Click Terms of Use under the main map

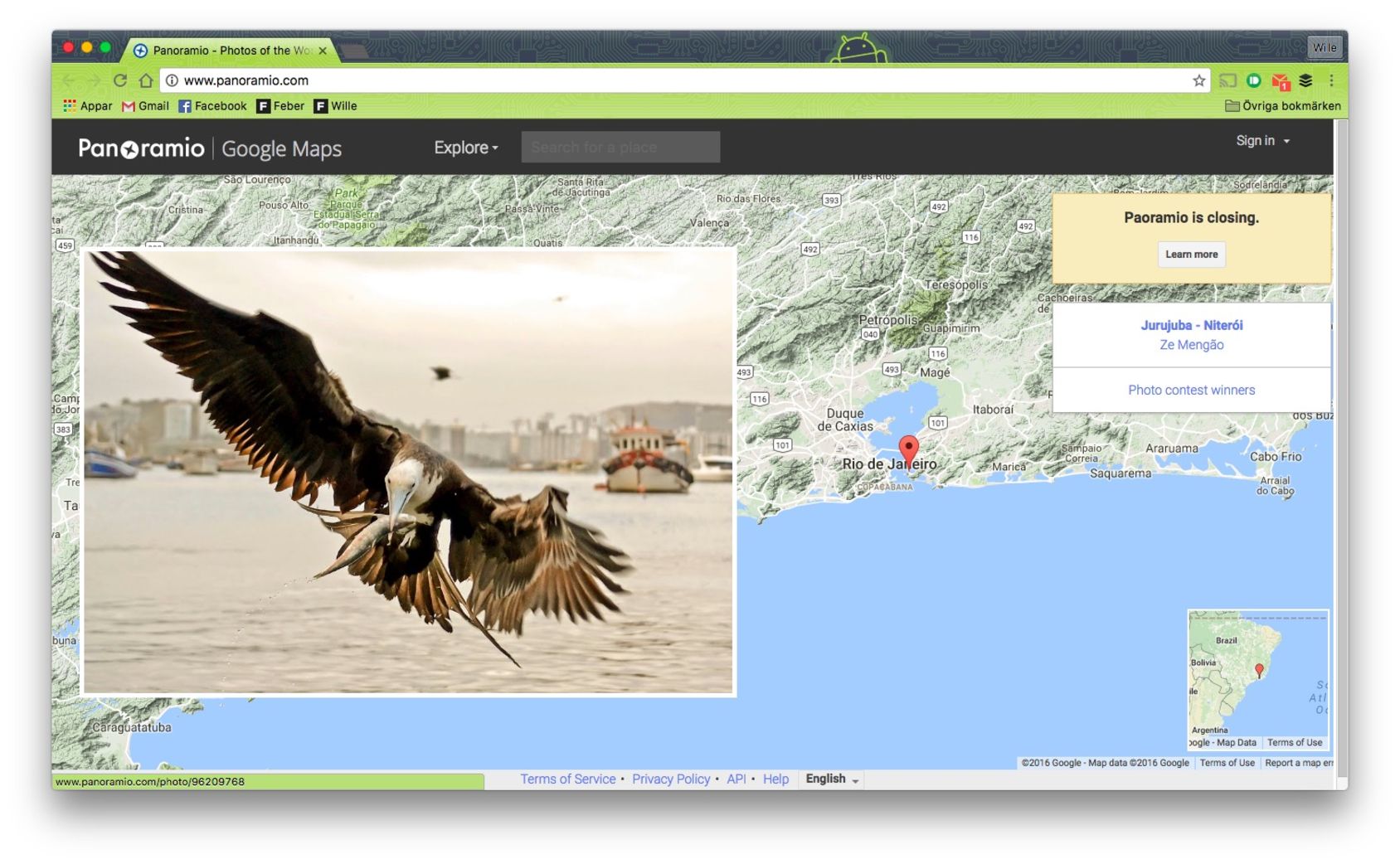(1227, 763)
